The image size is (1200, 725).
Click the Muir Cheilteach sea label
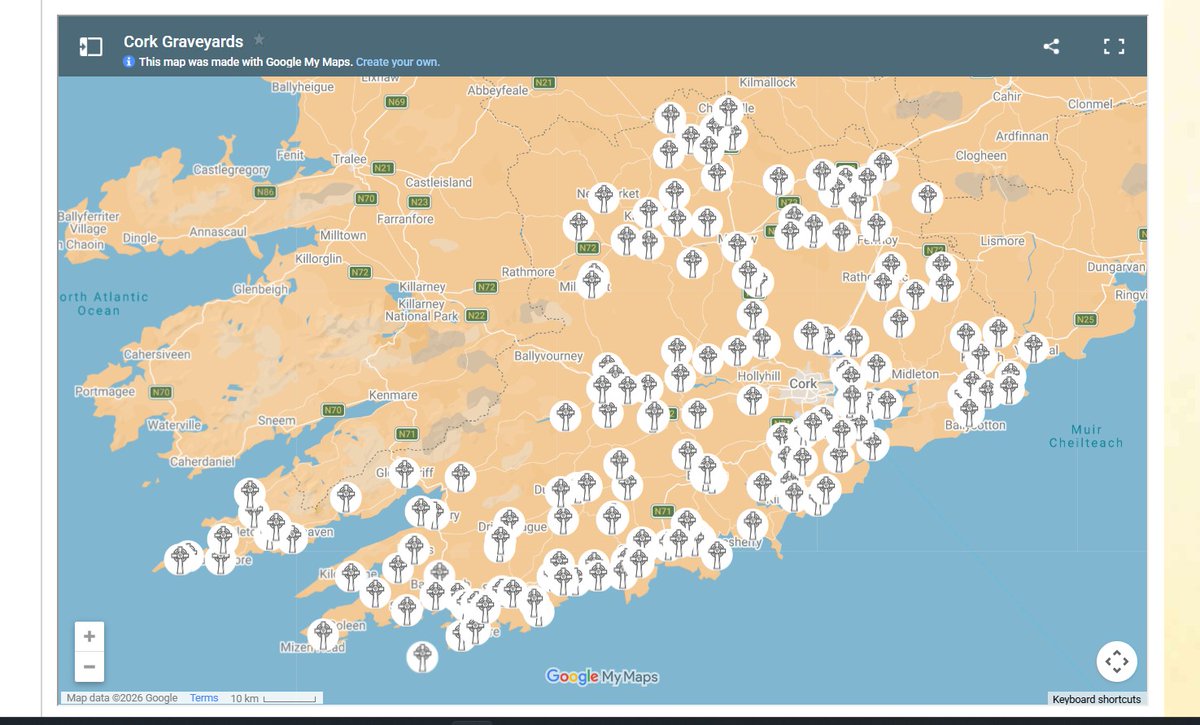click(x=1086, y=436)
